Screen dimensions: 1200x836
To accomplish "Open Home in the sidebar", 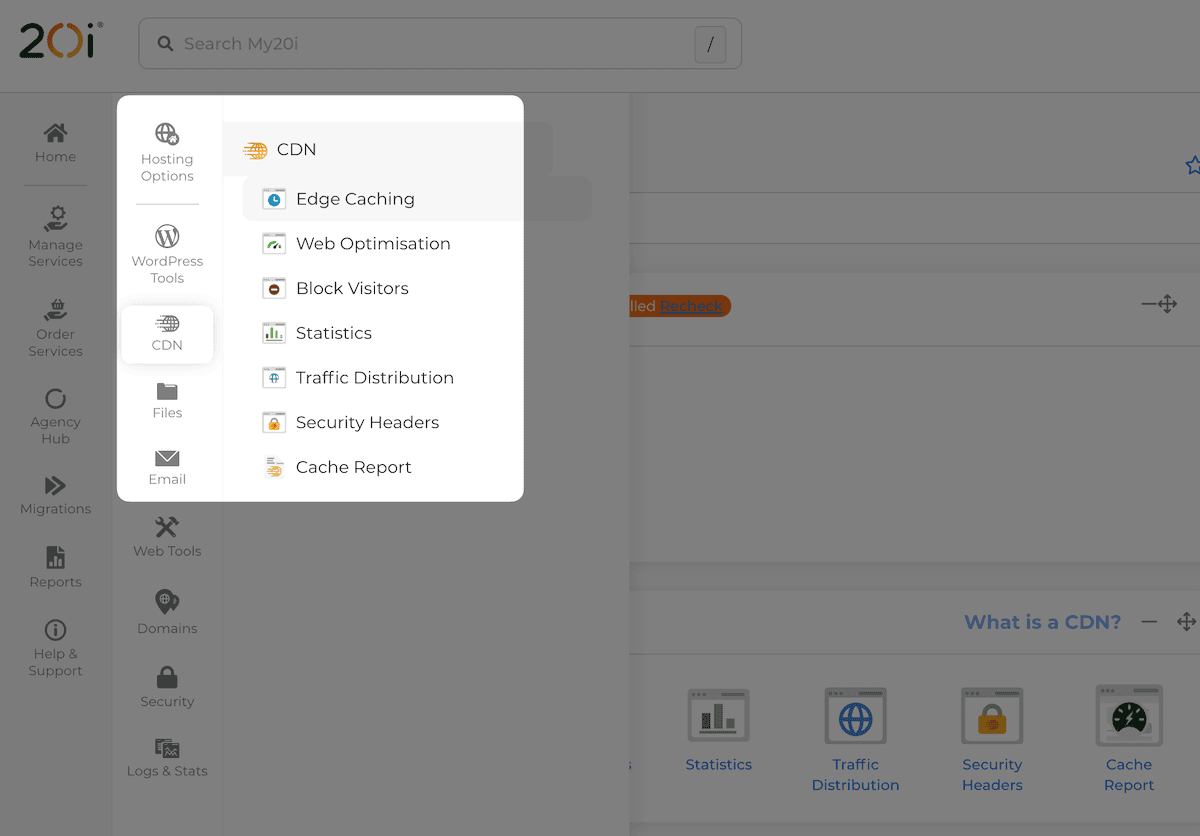I will coord(56,143).
